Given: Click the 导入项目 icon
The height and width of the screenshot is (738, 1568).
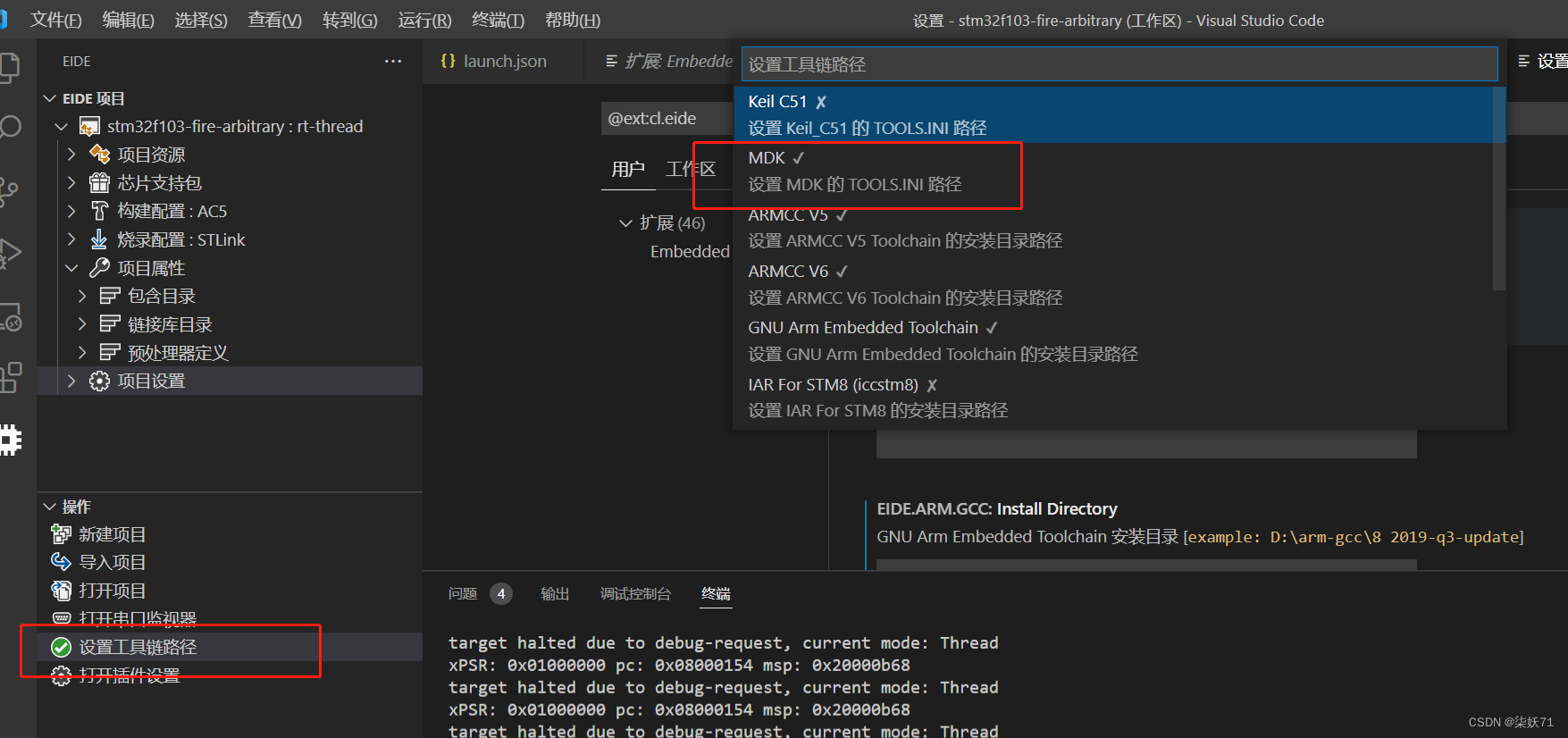Looking at the screenshot, I should pyautogui.click(x=61, y=562).
